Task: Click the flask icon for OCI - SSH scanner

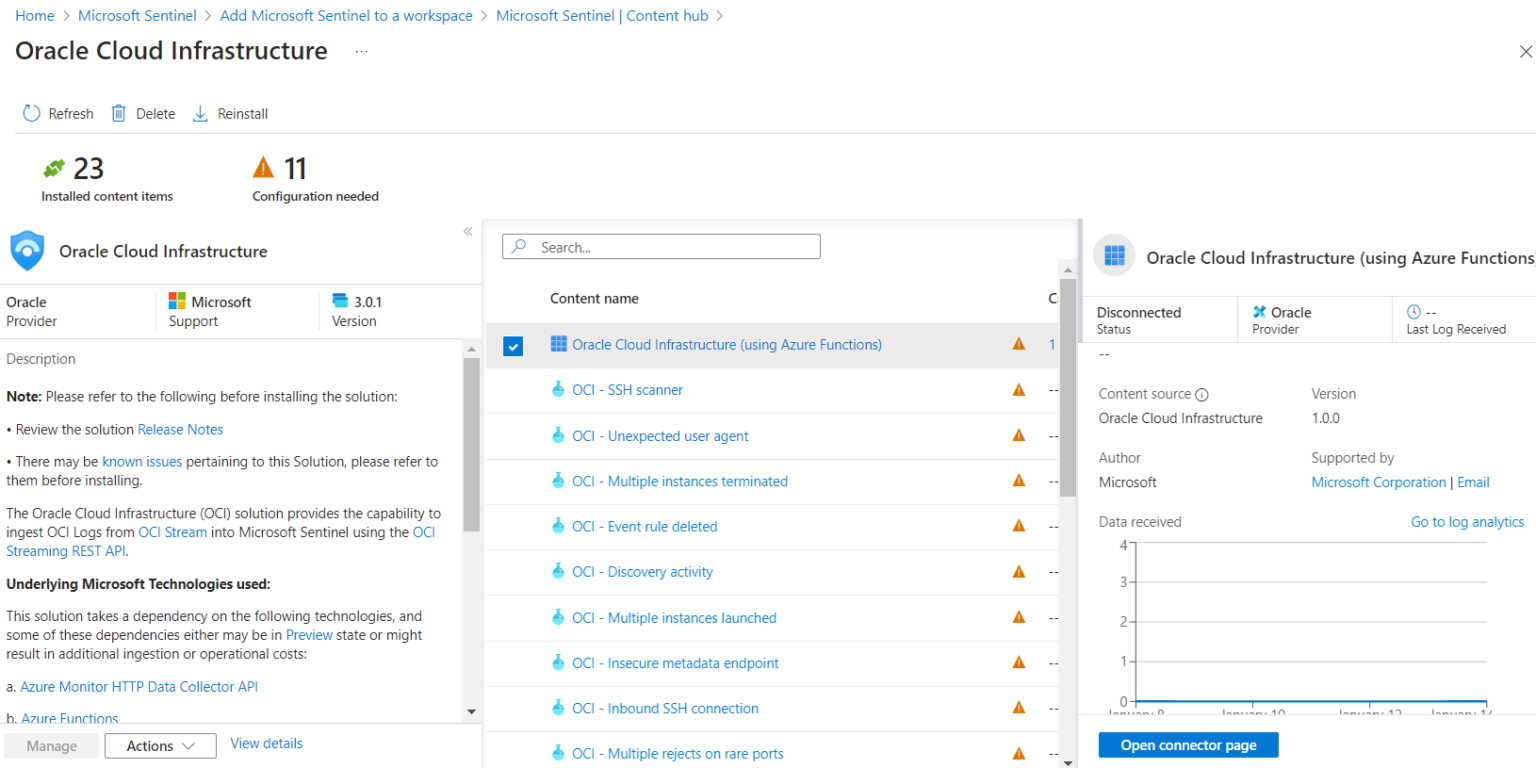Action: [558, 390]
